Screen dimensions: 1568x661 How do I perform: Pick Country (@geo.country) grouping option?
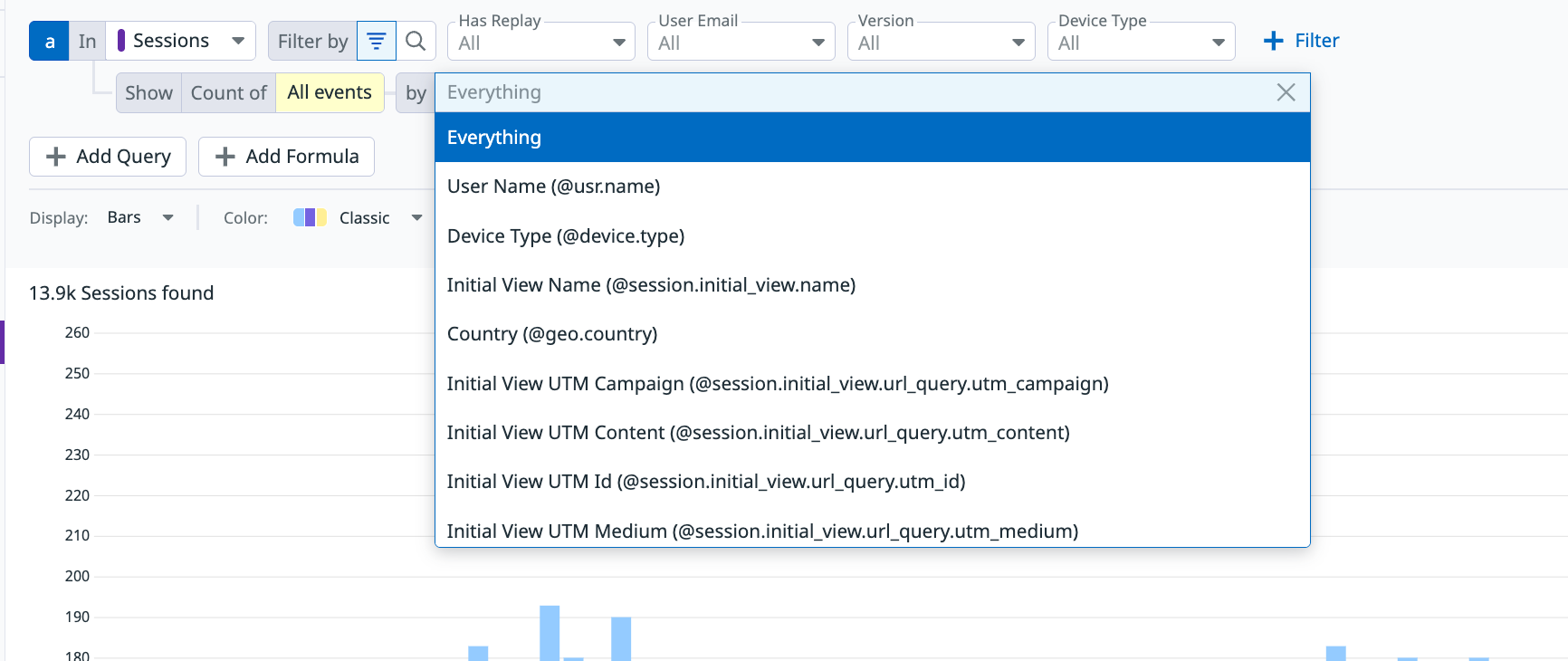pos(552,334)
